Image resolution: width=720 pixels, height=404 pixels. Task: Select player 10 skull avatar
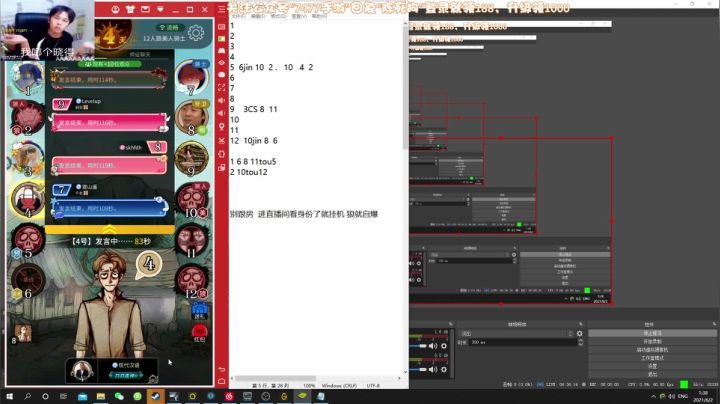(191, 200)
